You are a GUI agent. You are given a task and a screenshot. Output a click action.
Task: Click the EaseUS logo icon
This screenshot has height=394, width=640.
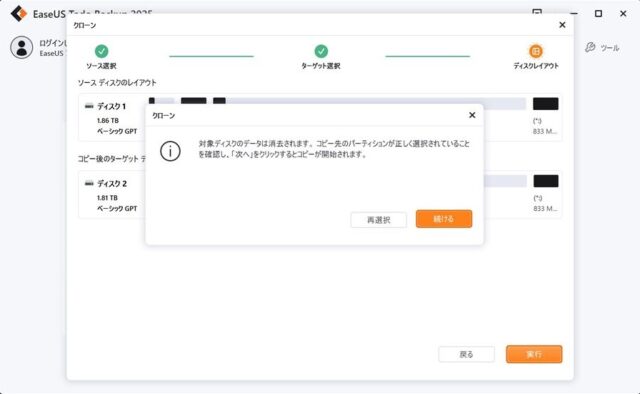19,13
